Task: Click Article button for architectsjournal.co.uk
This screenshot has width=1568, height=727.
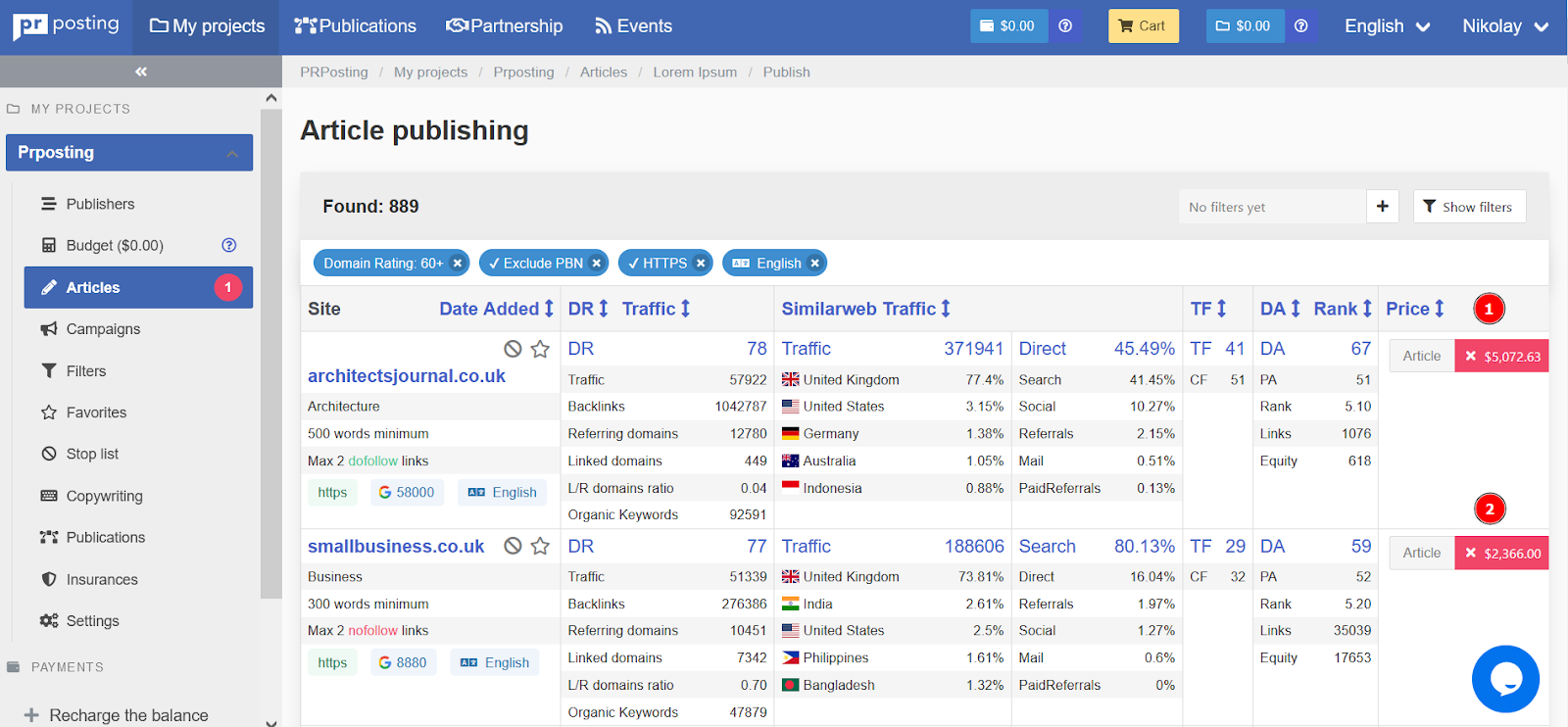Action: pyautogui.click(x=1422, y=357)
